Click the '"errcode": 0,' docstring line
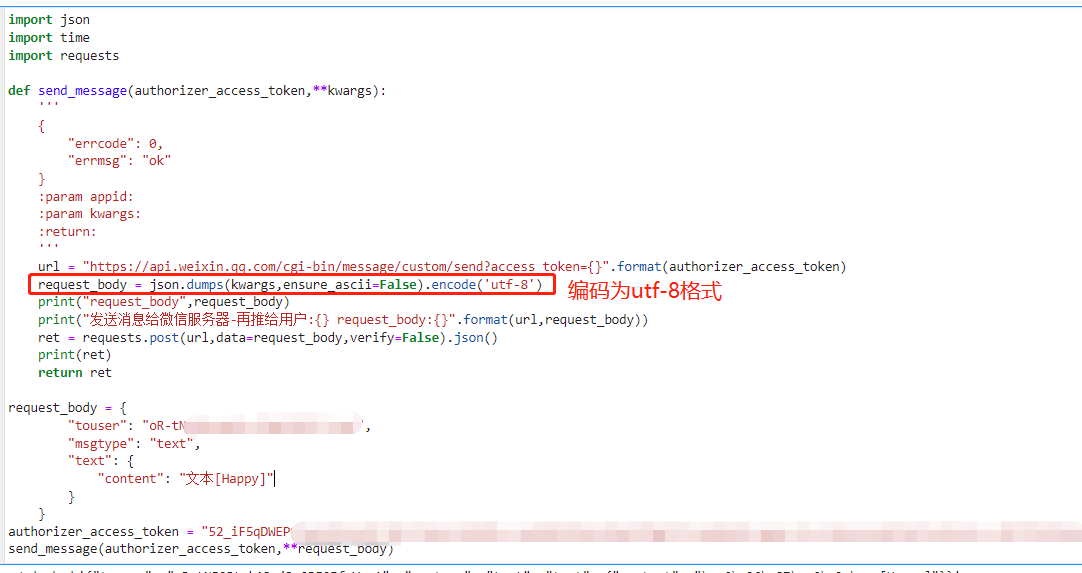The image size is (1082, 573). (x=115, y=144)
